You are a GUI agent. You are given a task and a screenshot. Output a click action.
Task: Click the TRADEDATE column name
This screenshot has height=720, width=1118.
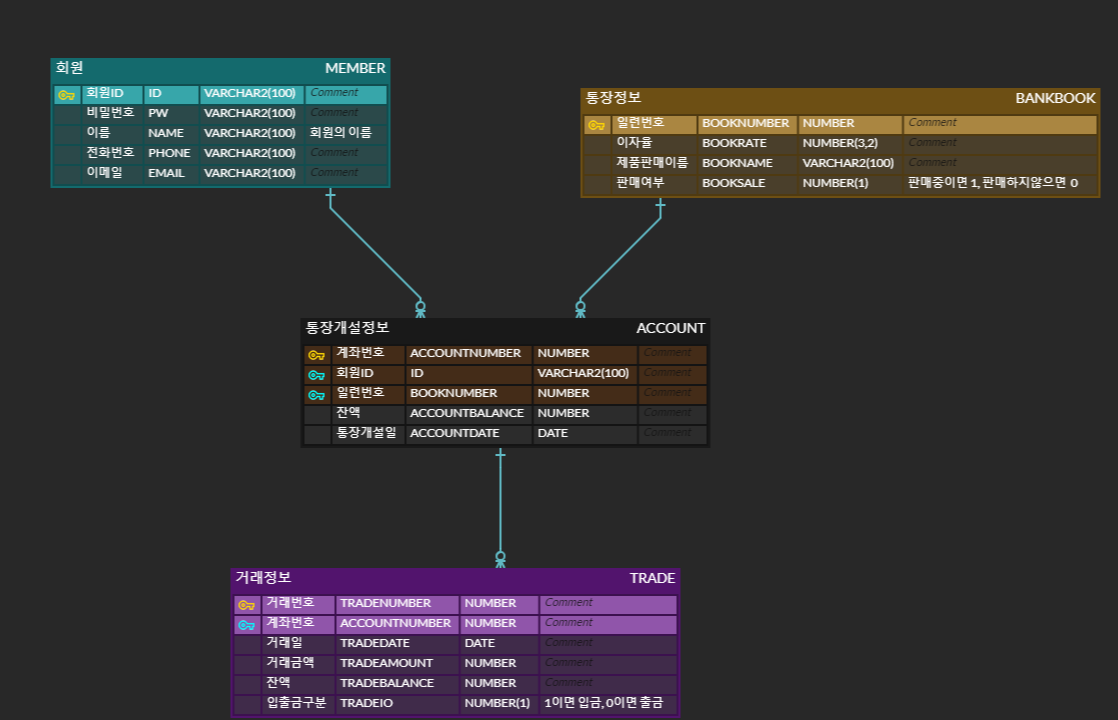coord(375,643)
